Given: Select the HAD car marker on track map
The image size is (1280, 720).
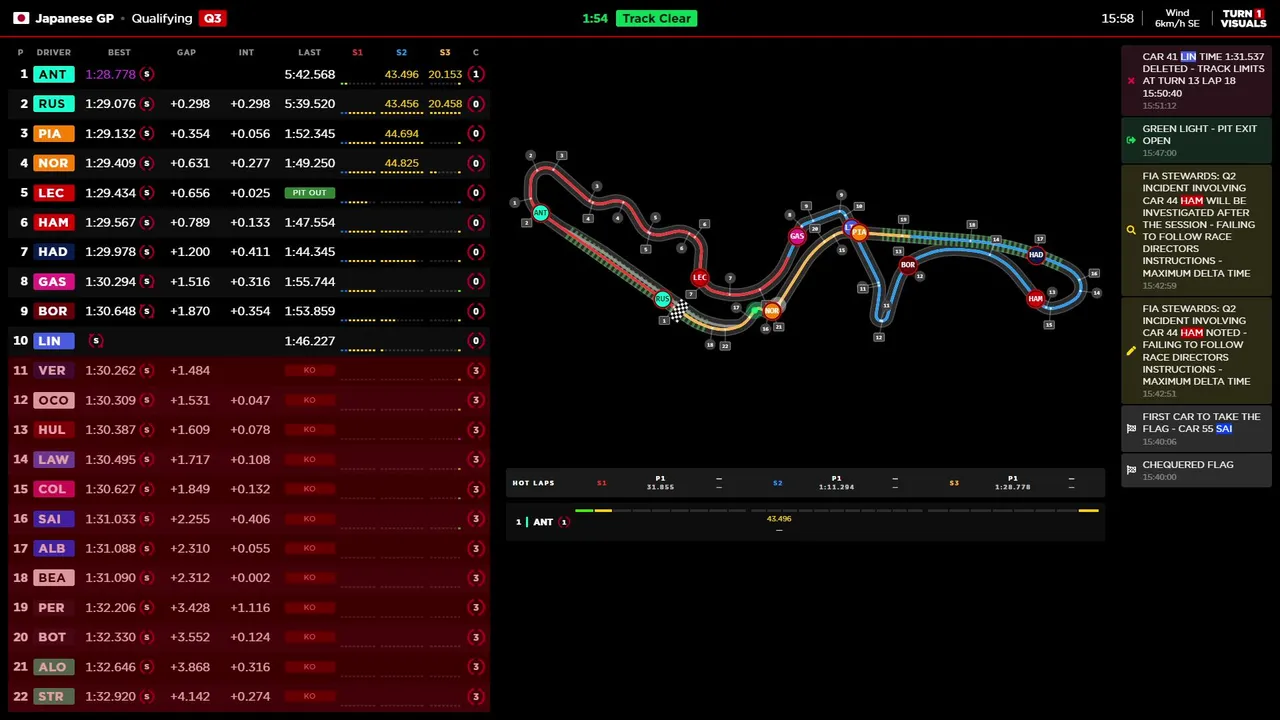Looking at the screenshot, I should pyautogui.click(x=1036, y=255).
